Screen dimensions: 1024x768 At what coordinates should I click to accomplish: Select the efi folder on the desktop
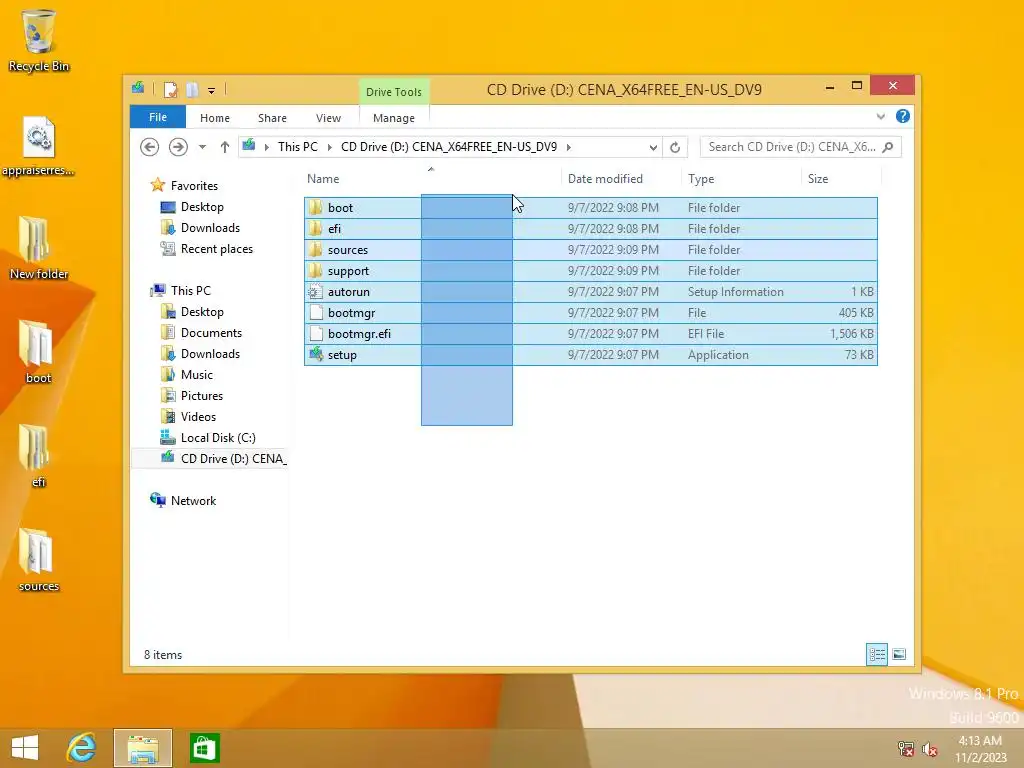39,456
